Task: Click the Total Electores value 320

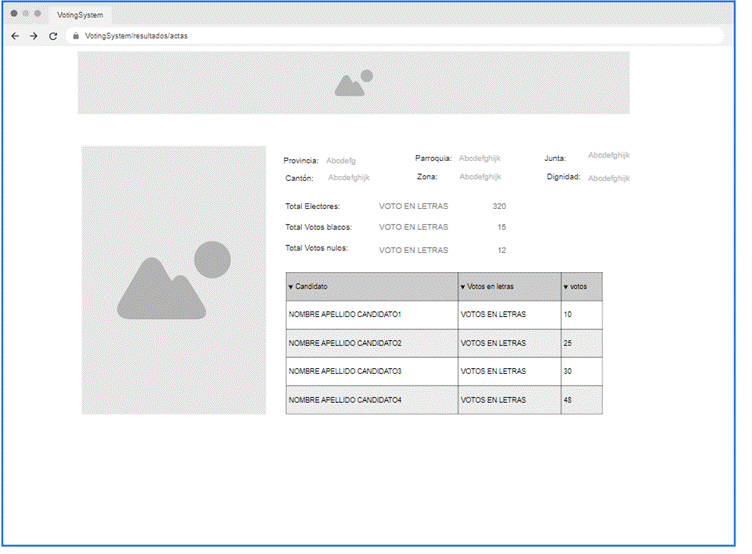Action: [499, 206]
